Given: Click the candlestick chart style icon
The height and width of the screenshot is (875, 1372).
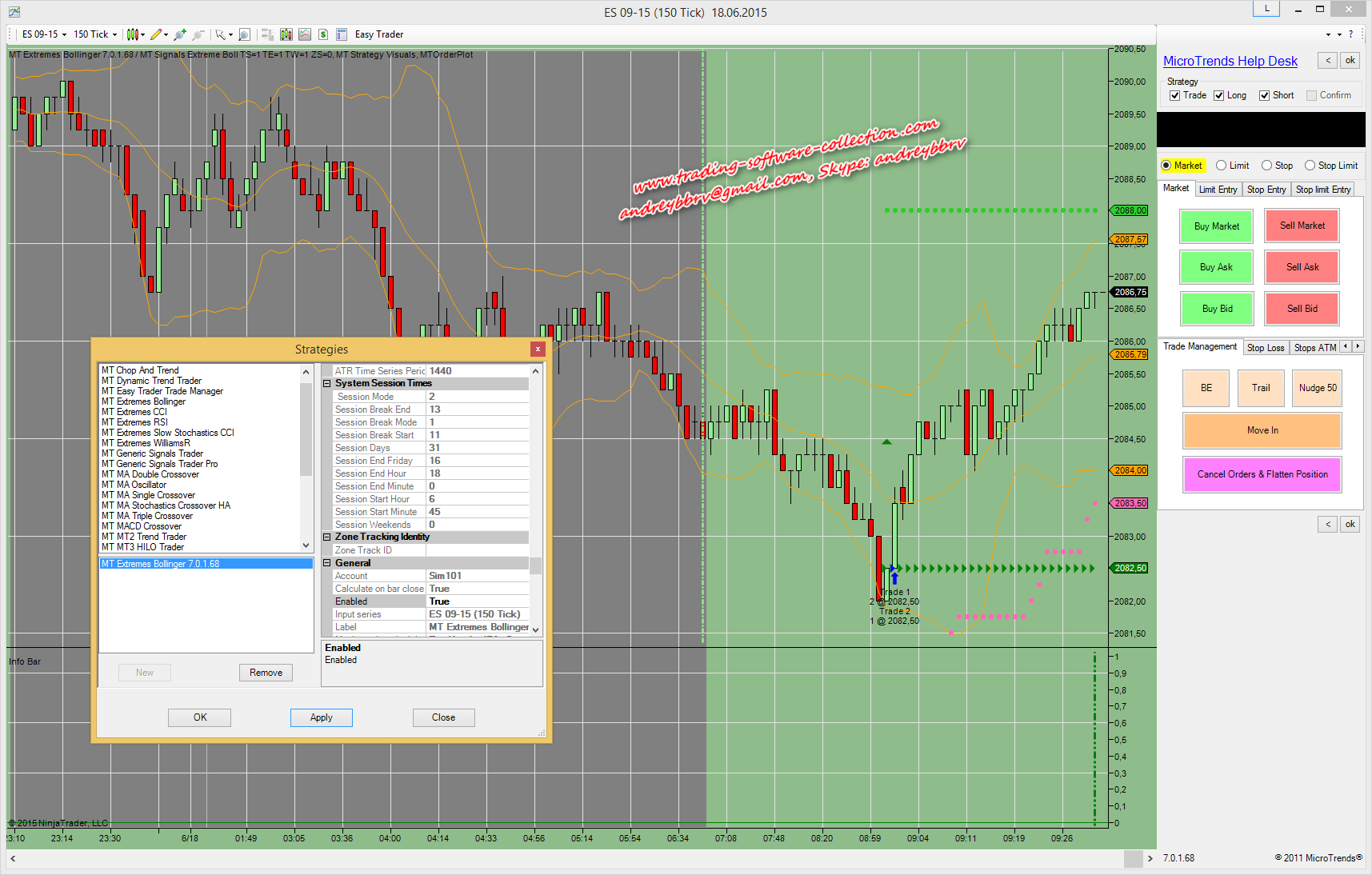Looking at the screenshot, I should 133,34.
